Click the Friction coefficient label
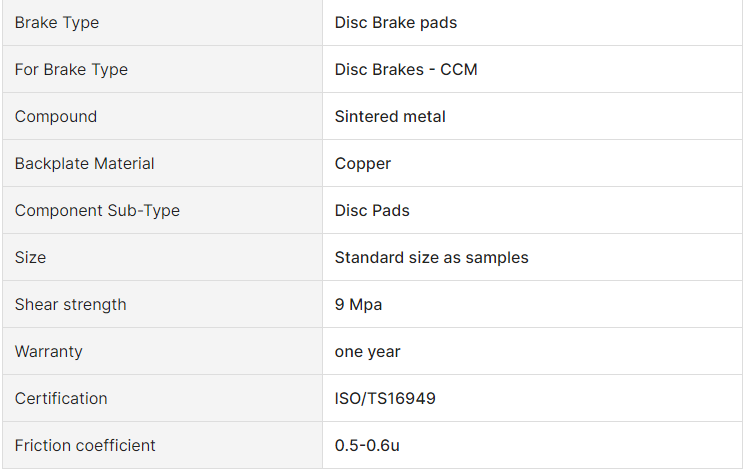745x469 pixels. pos(85,445)
